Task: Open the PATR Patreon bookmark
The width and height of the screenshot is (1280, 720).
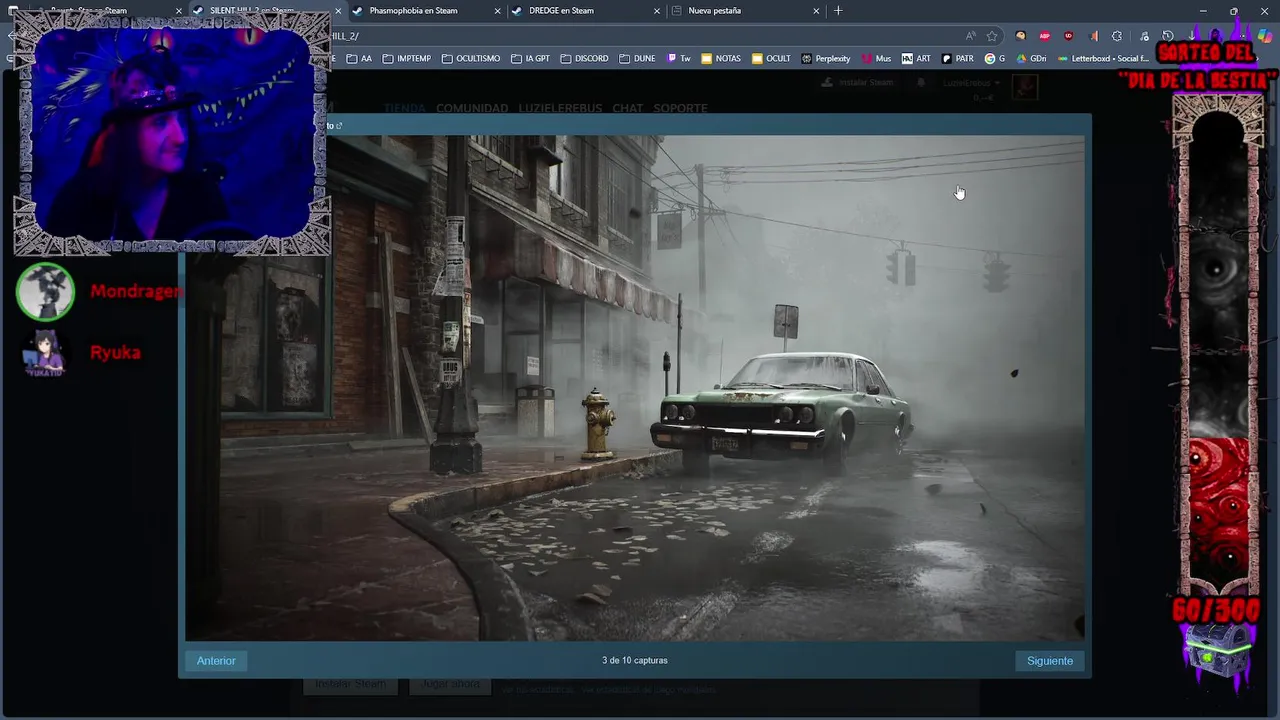Action: tap(958, 59)
